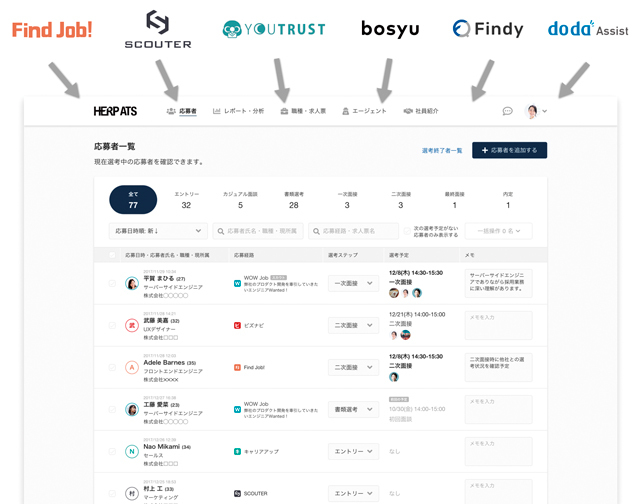This screenshot has width=640, height=504.
Task: Open the 選考終了者一覧 link
Action: tap(442, 151)
